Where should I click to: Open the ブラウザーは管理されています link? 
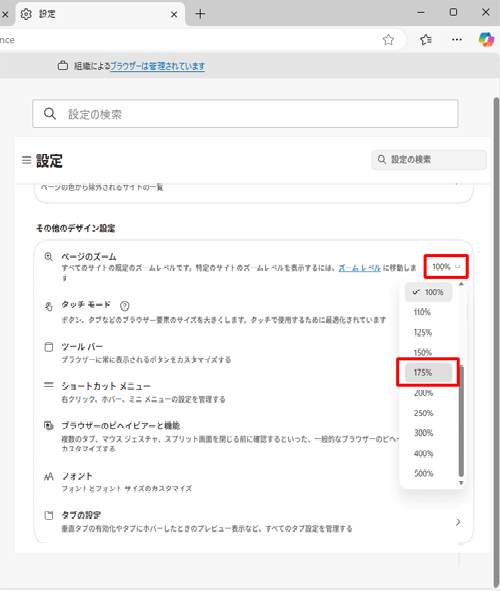click(x=157, y=66)
